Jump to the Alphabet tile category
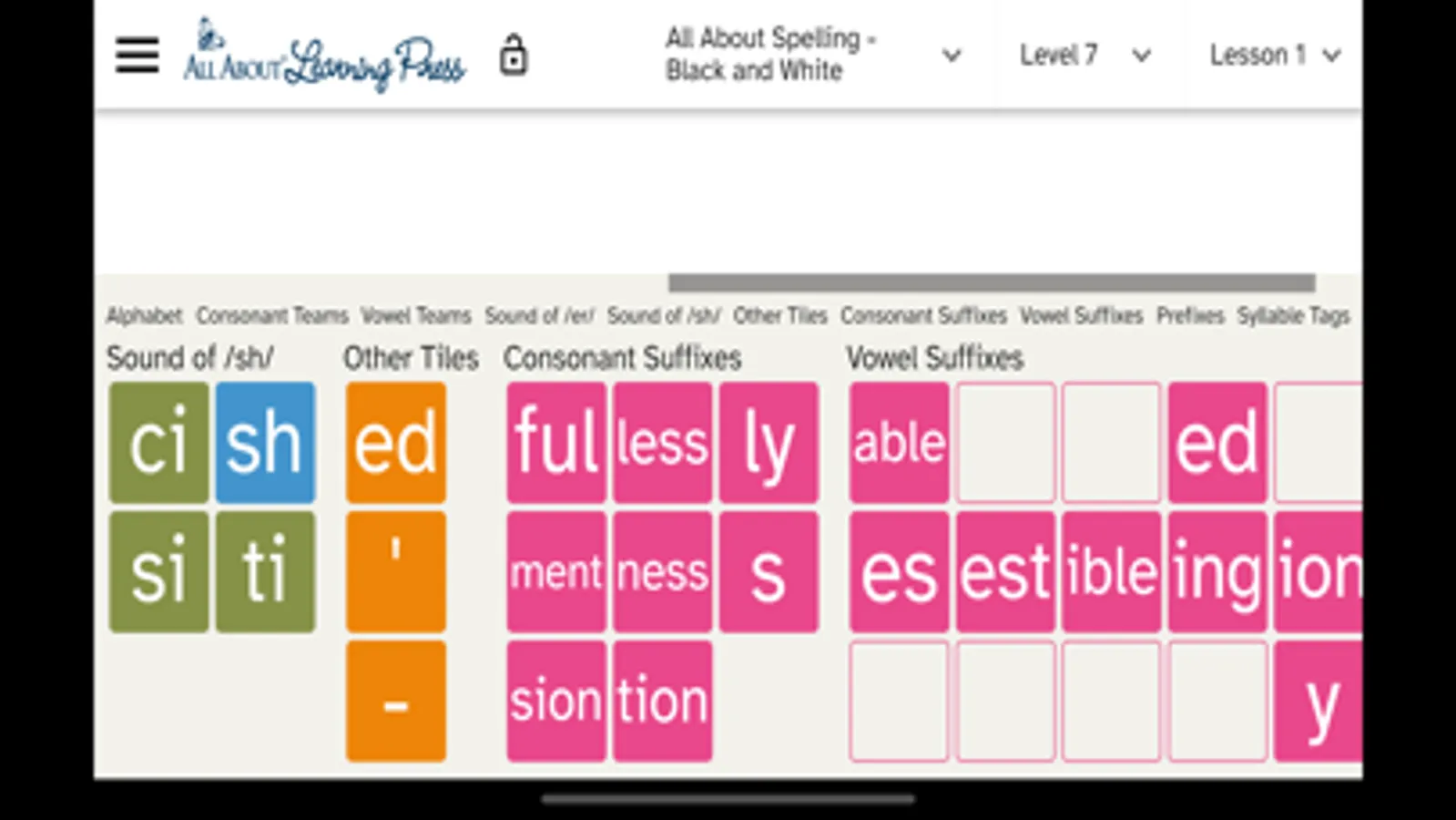 click(x=144, y=316)
